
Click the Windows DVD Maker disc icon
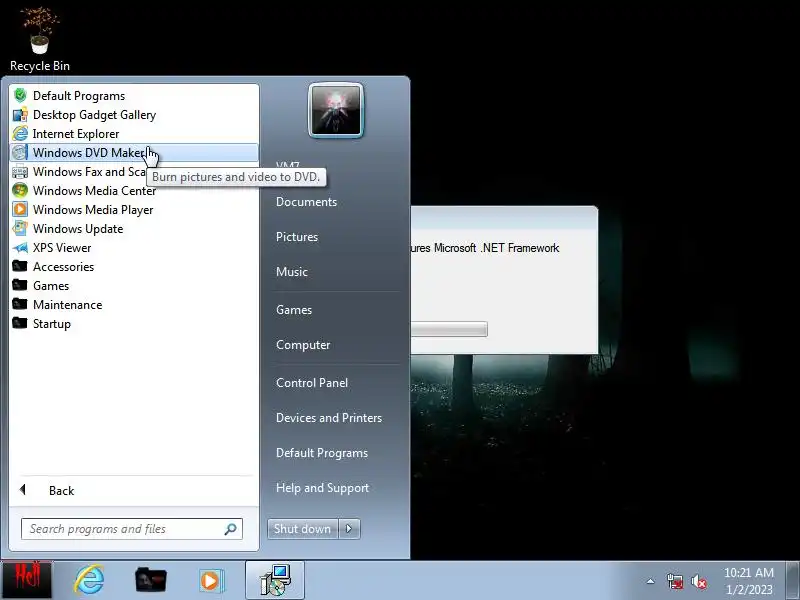20,153
